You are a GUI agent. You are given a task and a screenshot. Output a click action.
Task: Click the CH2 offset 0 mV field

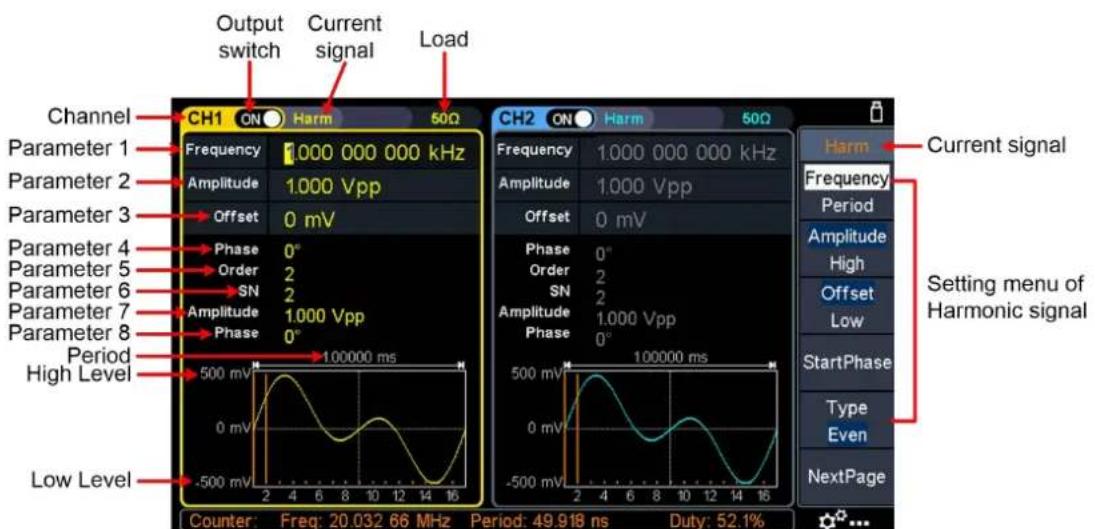pyautogui.click(x=685, y=220)
